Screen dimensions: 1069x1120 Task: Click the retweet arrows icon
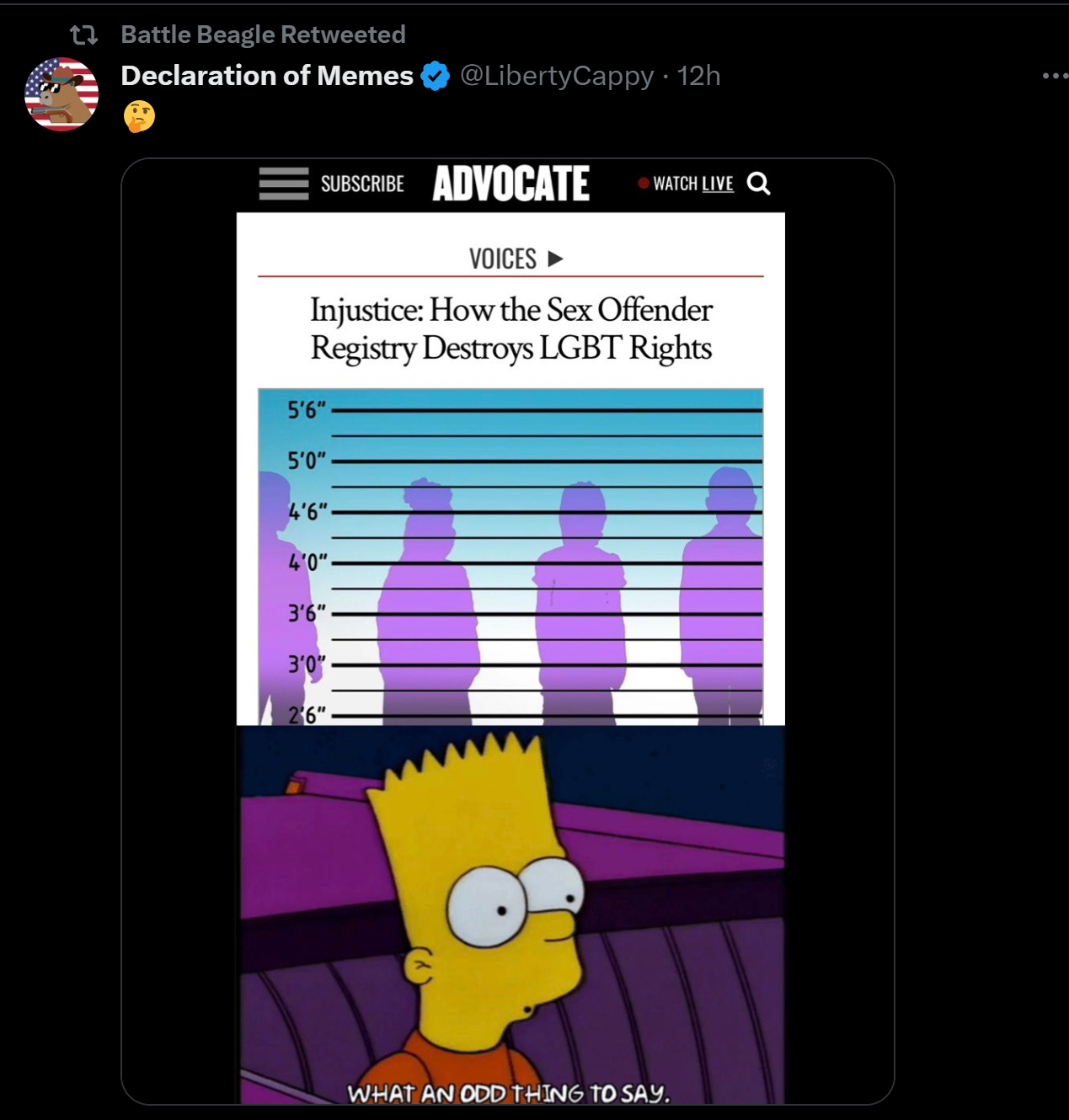(x=83, y=35)
